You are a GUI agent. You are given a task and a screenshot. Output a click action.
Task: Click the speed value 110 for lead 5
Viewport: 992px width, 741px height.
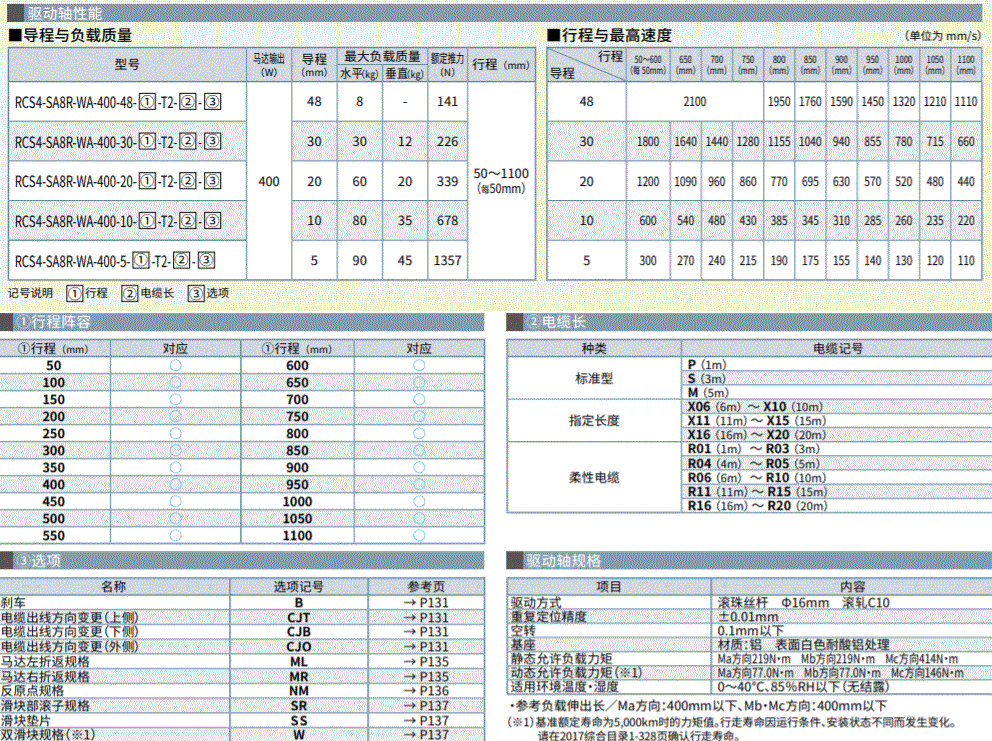tap(966, 261)
